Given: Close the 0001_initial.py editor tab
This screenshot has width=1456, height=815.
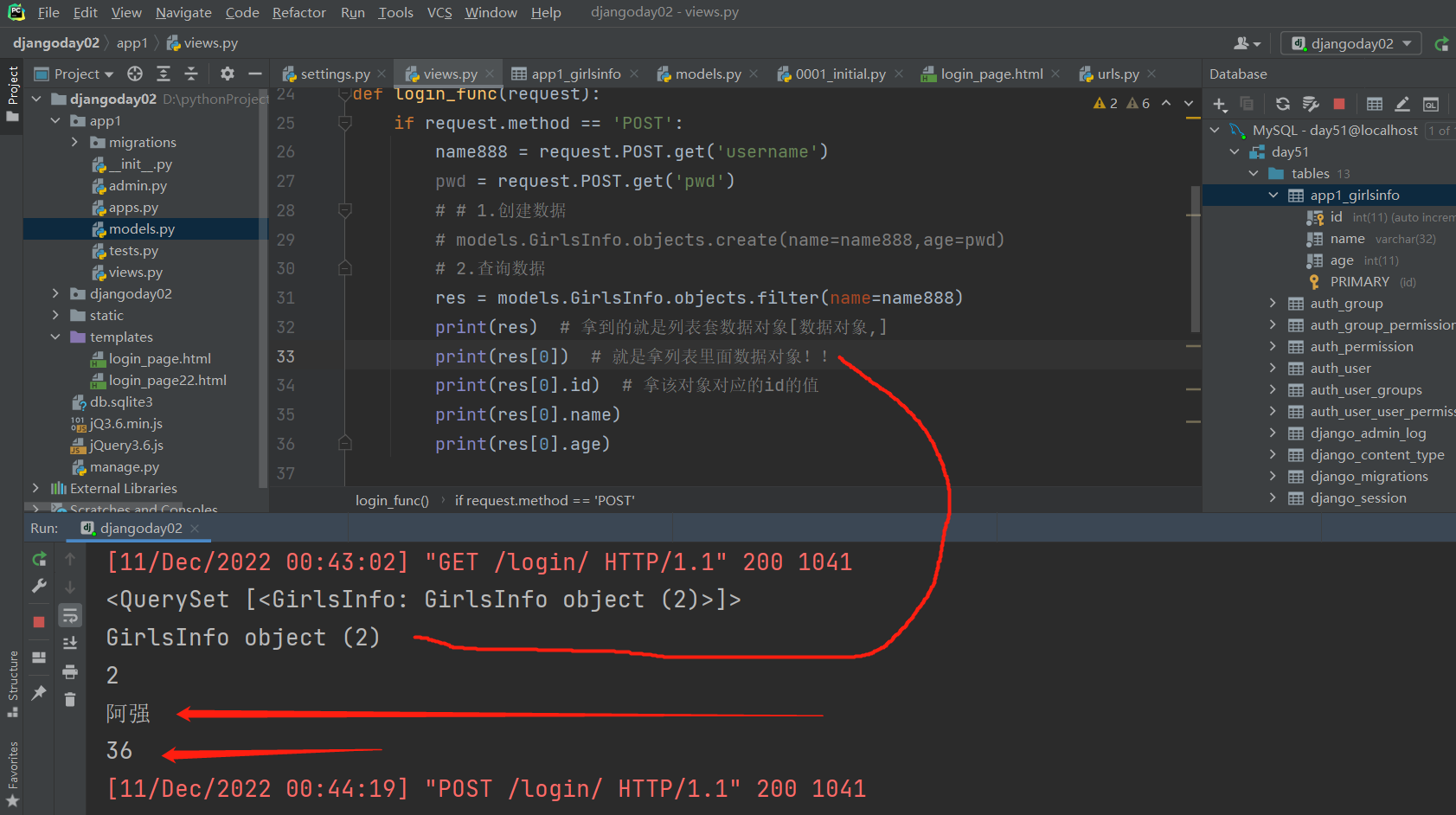Looking at the screenshot, I should pyautogui.click(x=898, y=74).
